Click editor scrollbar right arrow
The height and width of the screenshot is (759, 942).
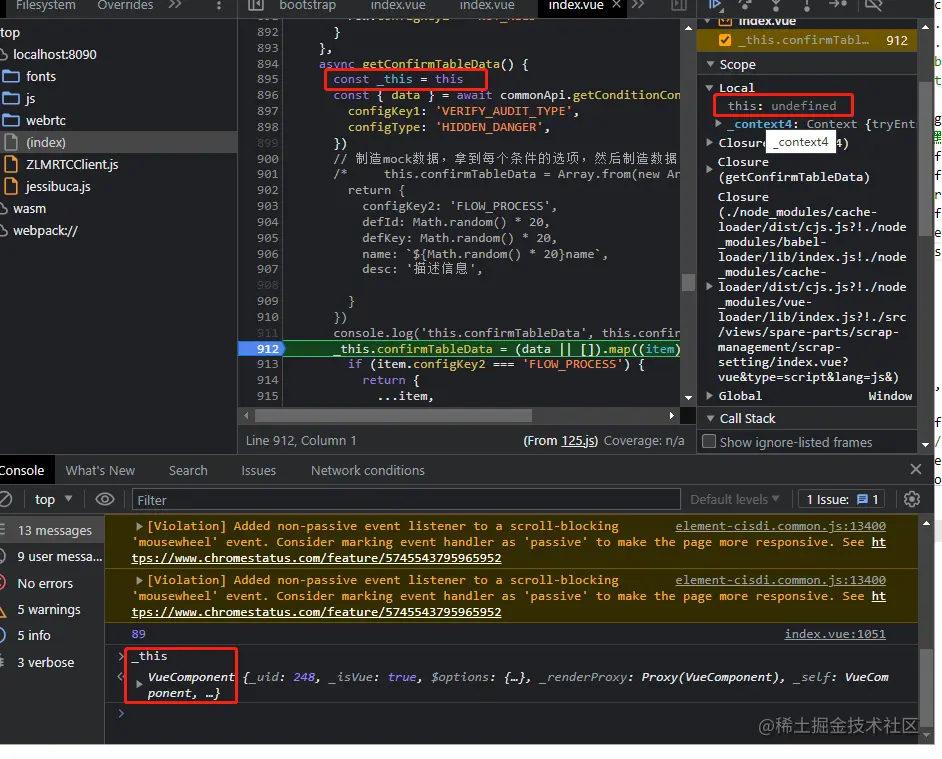[672, 415]
